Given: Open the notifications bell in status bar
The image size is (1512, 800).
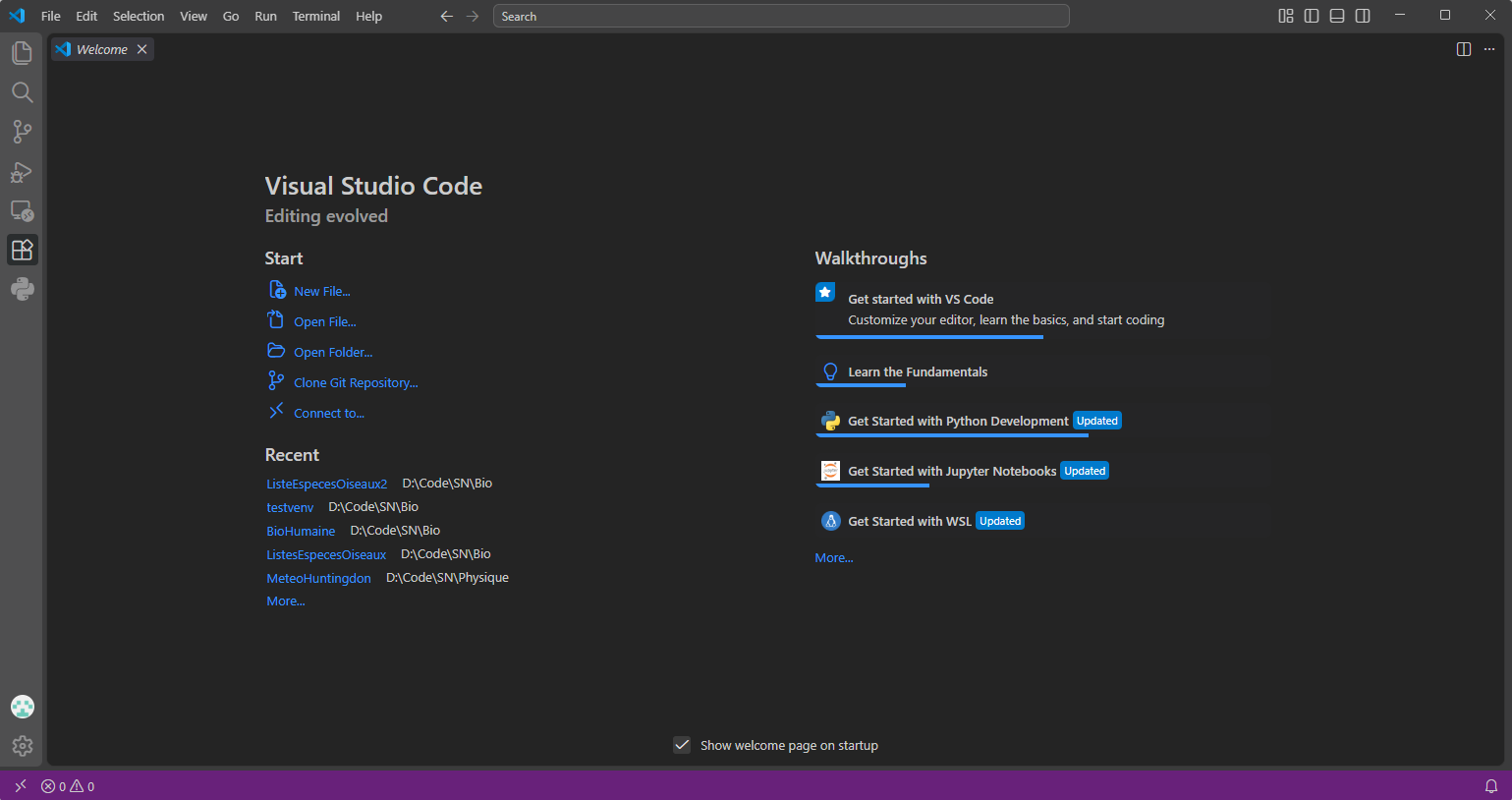Looking at the screenshot, I should point(1491,786).
